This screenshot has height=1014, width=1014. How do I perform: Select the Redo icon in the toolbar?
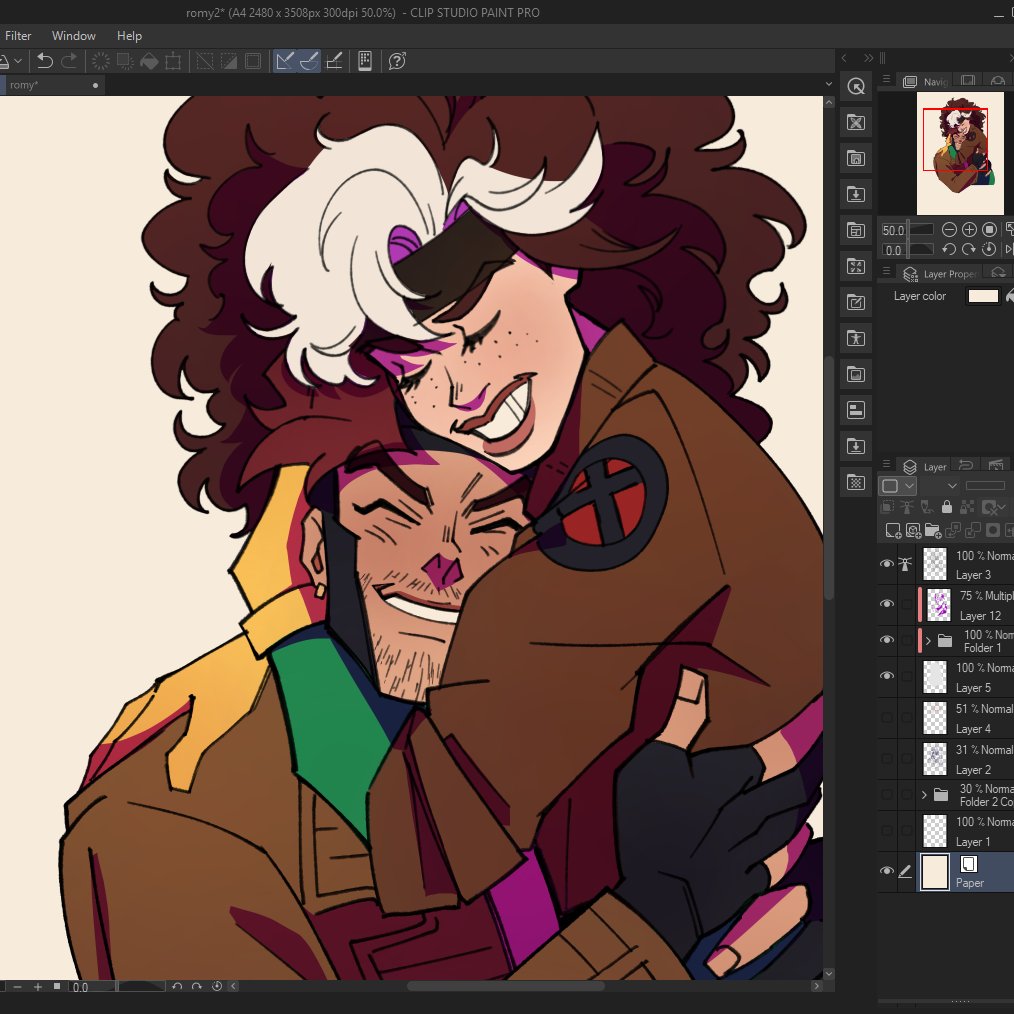point(69,61)
